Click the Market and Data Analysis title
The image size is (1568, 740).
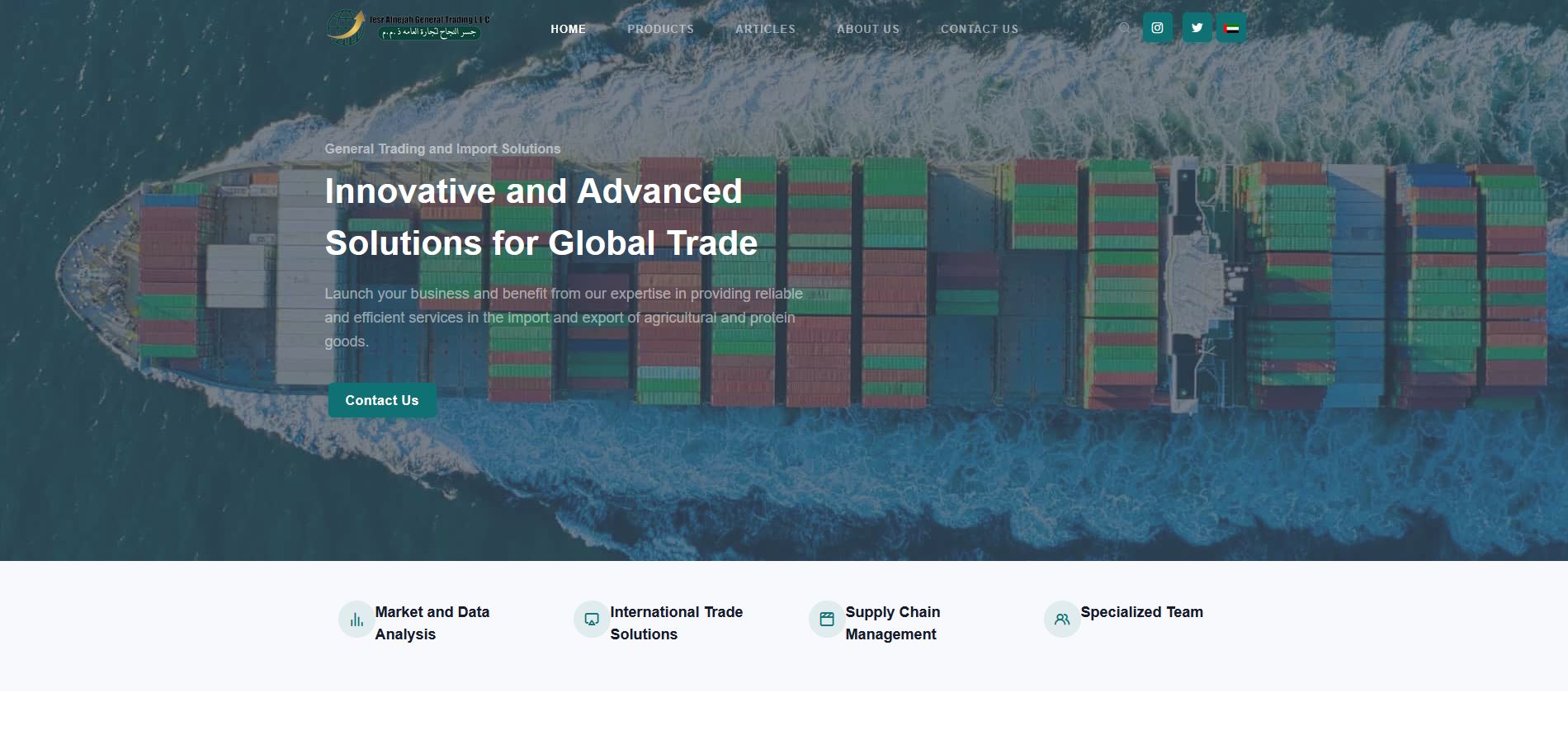point(432,623)
